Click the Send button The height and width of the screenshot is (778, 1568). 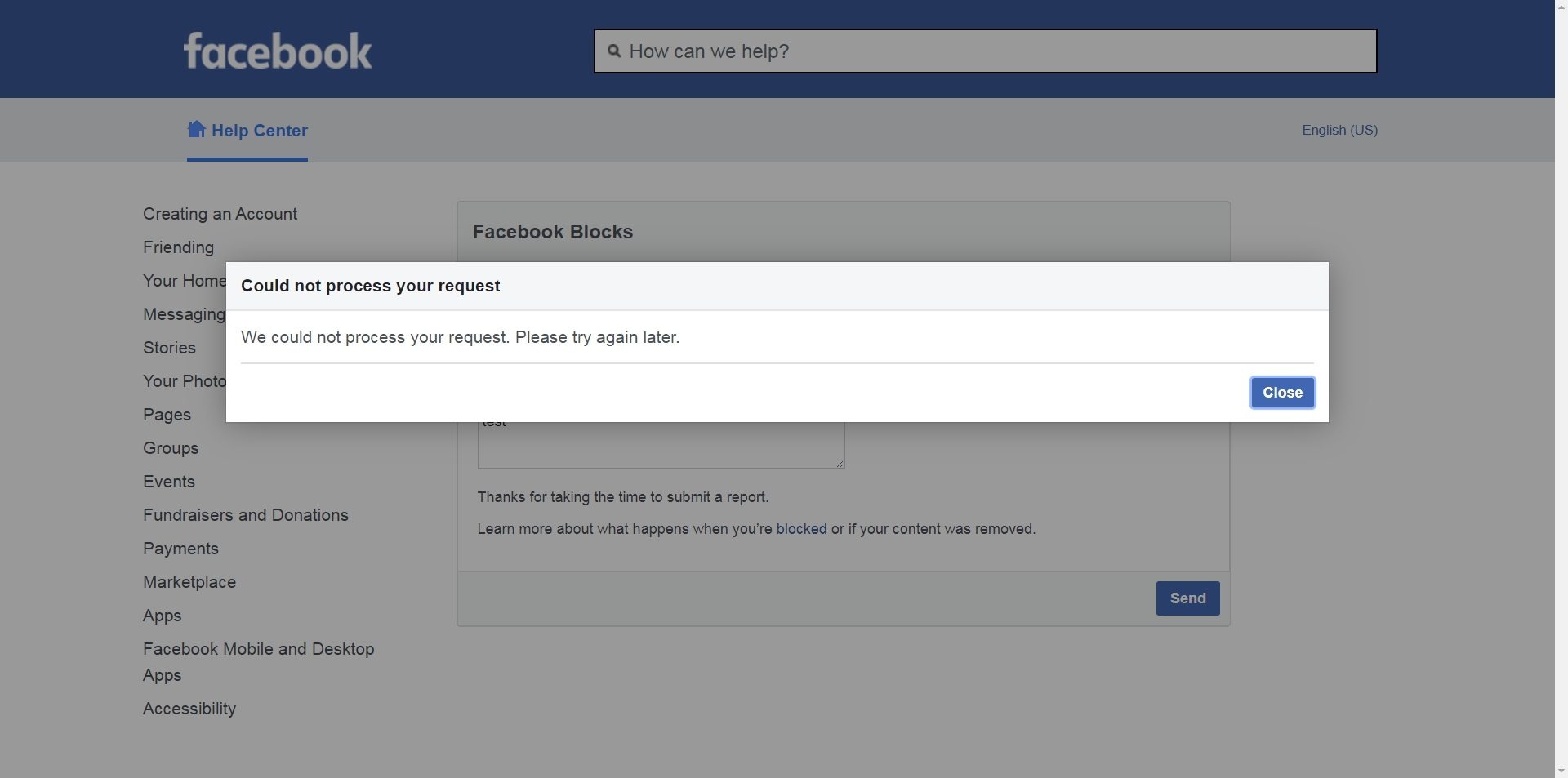[1187, 598]
